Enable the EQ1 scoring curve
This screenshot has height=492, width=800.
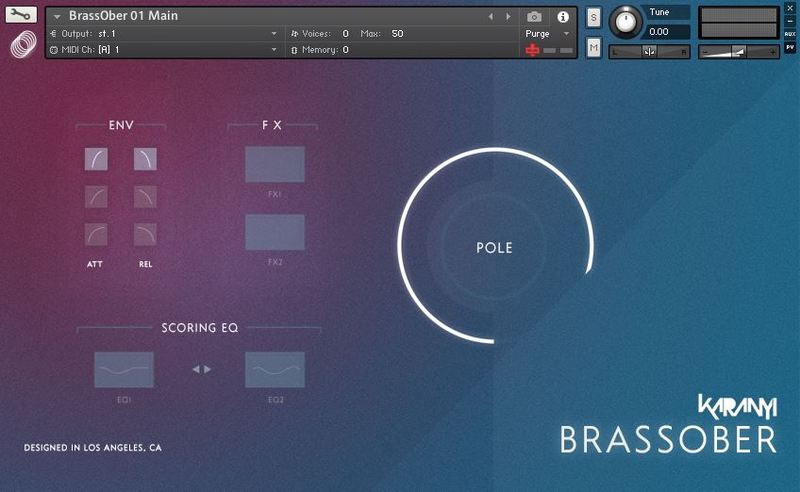pos(124,370)
